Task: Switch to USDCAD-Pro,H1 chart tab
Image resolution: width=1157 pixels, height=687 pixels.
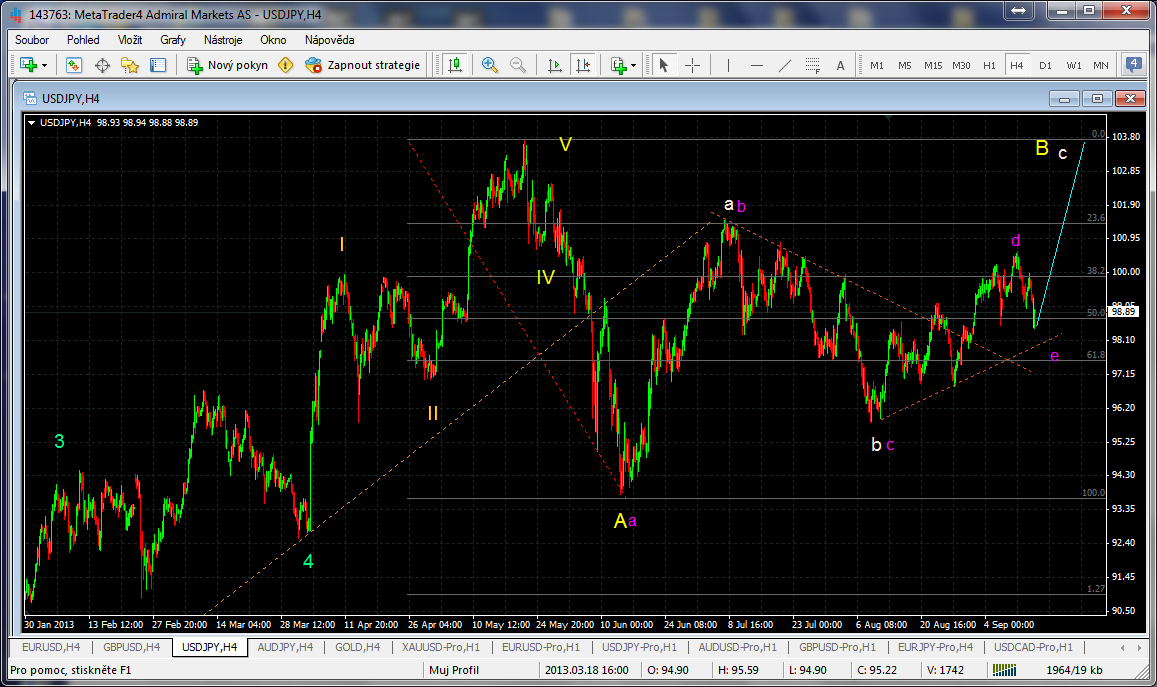Action: click(1033, 647)
